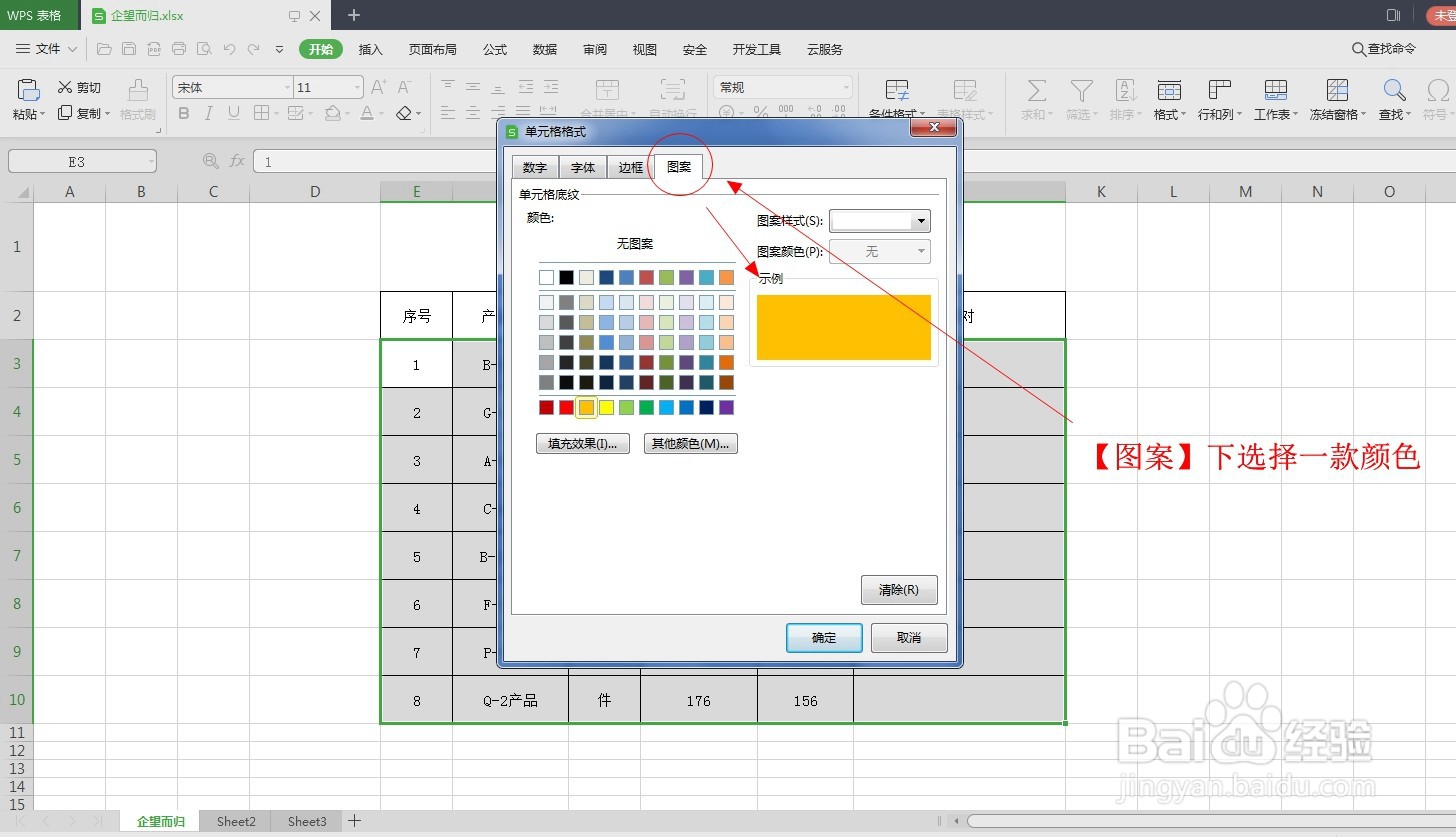
Task: Click the Freeze Panes icon
Action: pos(1337,91)
